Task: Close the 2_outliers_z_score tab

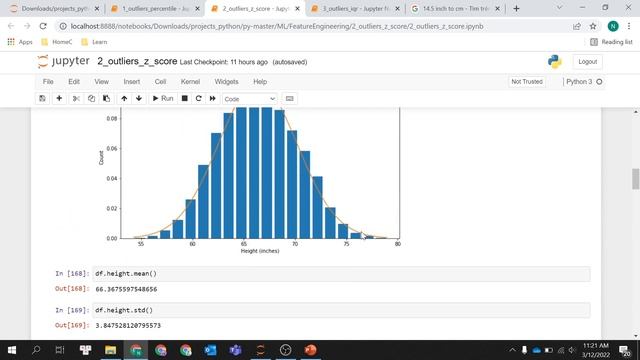Action: 298,9
